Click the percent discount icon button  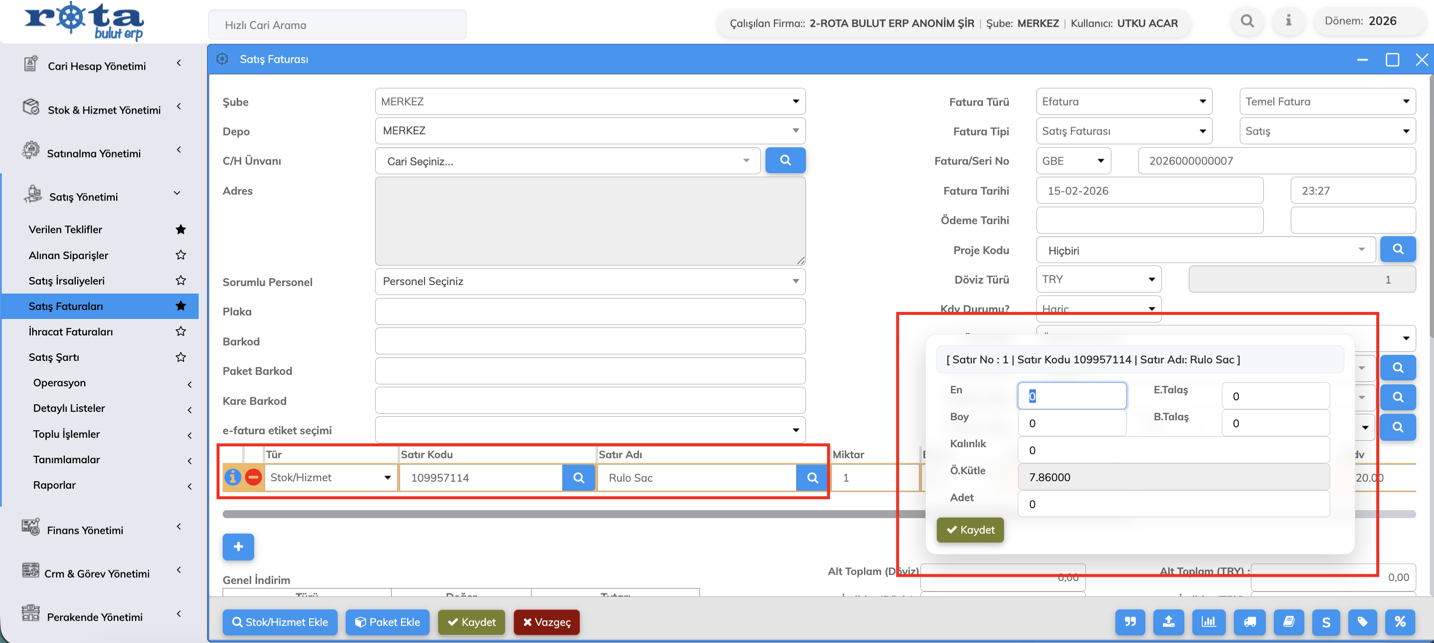click(1400, 622)
